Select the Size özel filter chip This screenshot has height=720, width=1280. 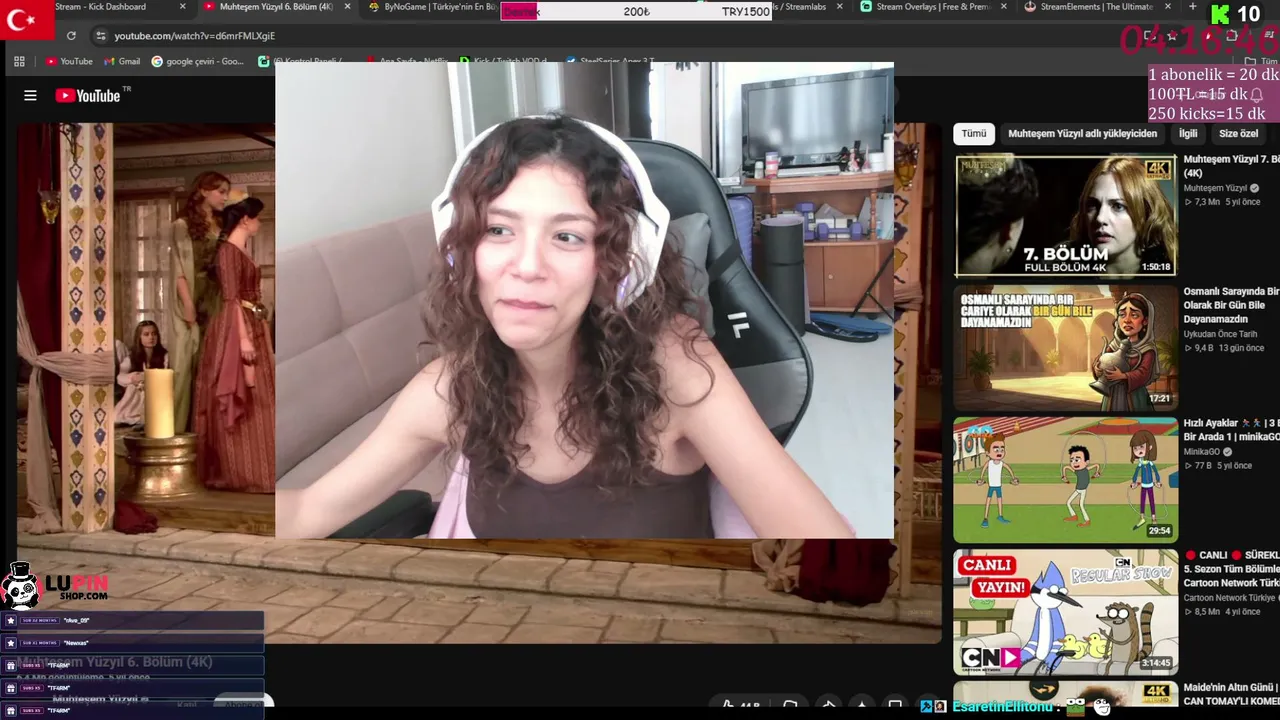click(1238, 133)
